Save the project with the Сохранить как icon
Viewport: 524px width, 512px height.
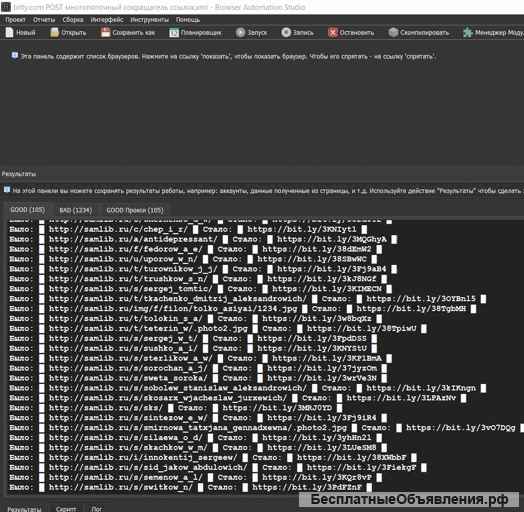pyautogui.click(x=106, y=33)
